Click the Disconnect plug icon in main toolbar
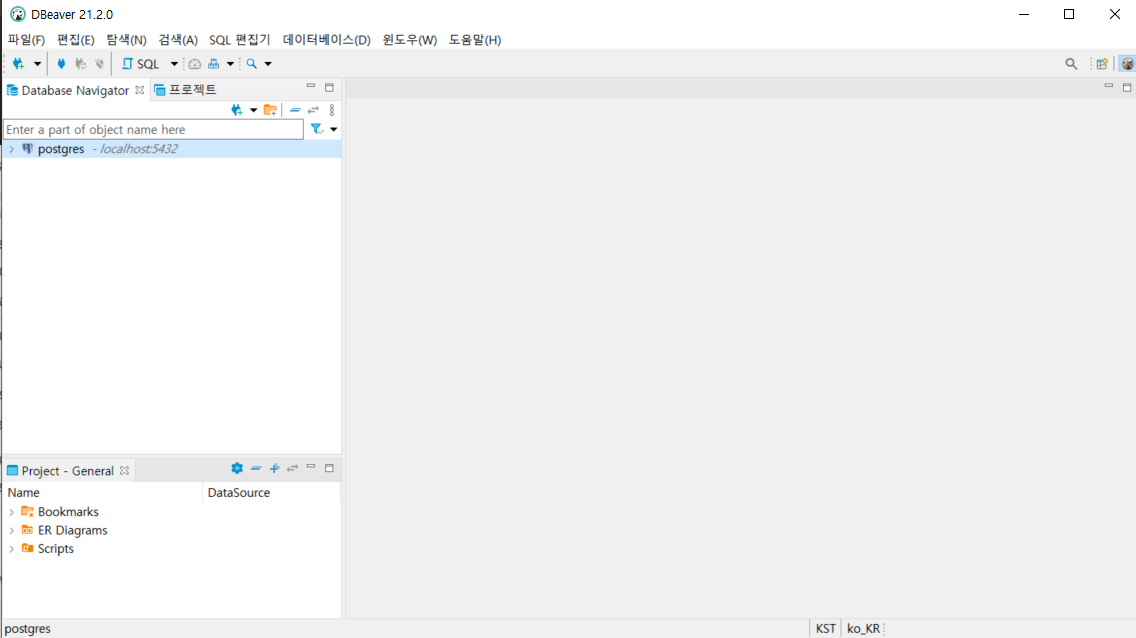 coord(99,64)
